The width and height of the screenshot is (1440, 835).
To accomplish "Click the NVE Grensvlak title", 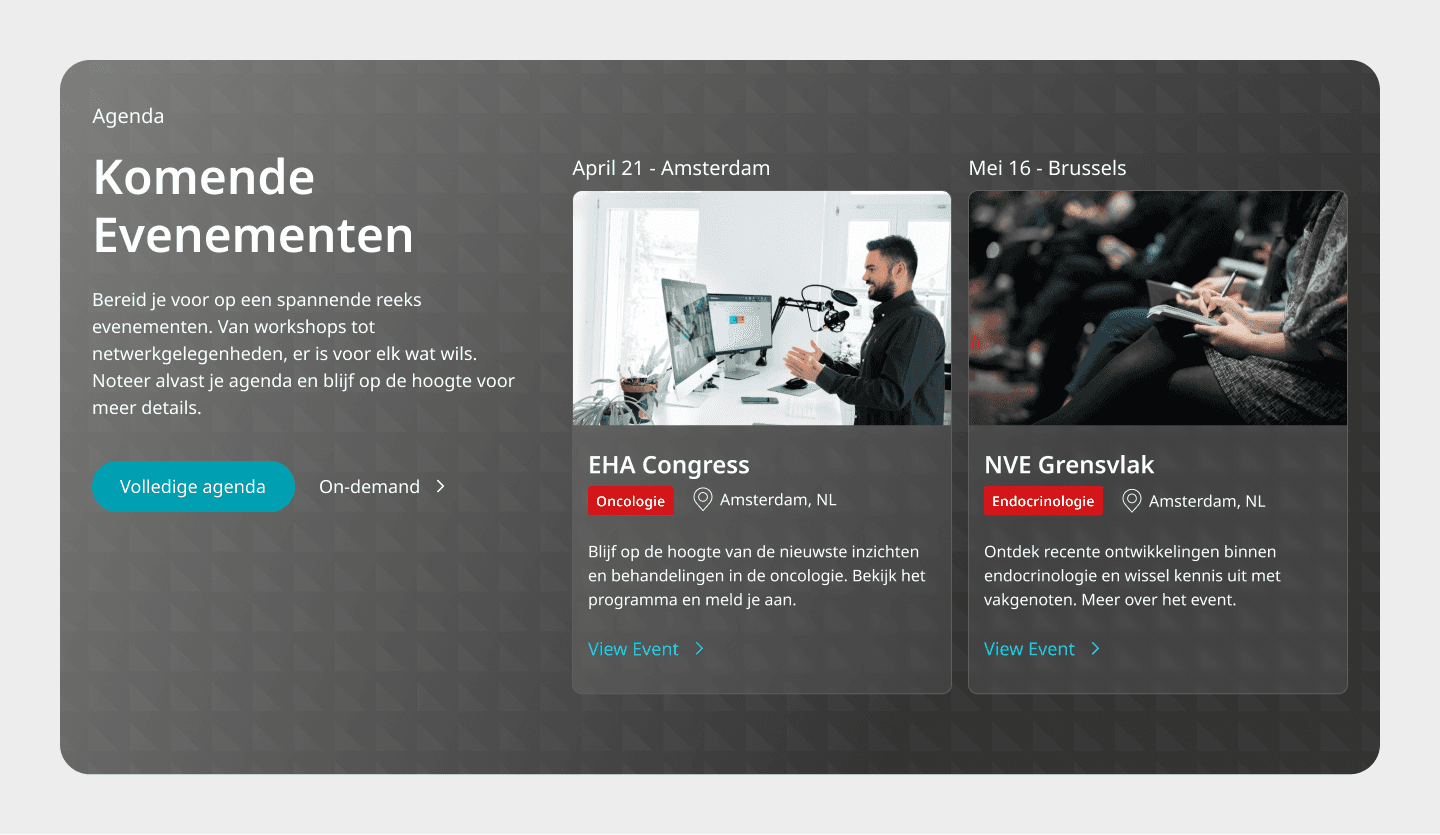I will [1069, 464].
